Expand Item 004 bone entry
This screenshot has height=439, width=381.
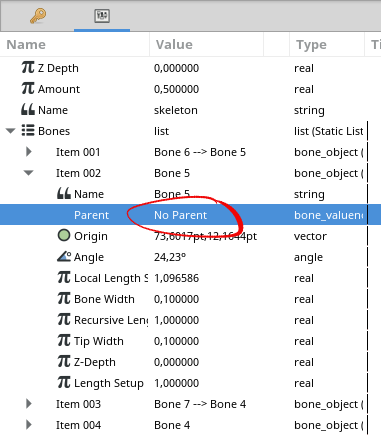click(29, 425)
